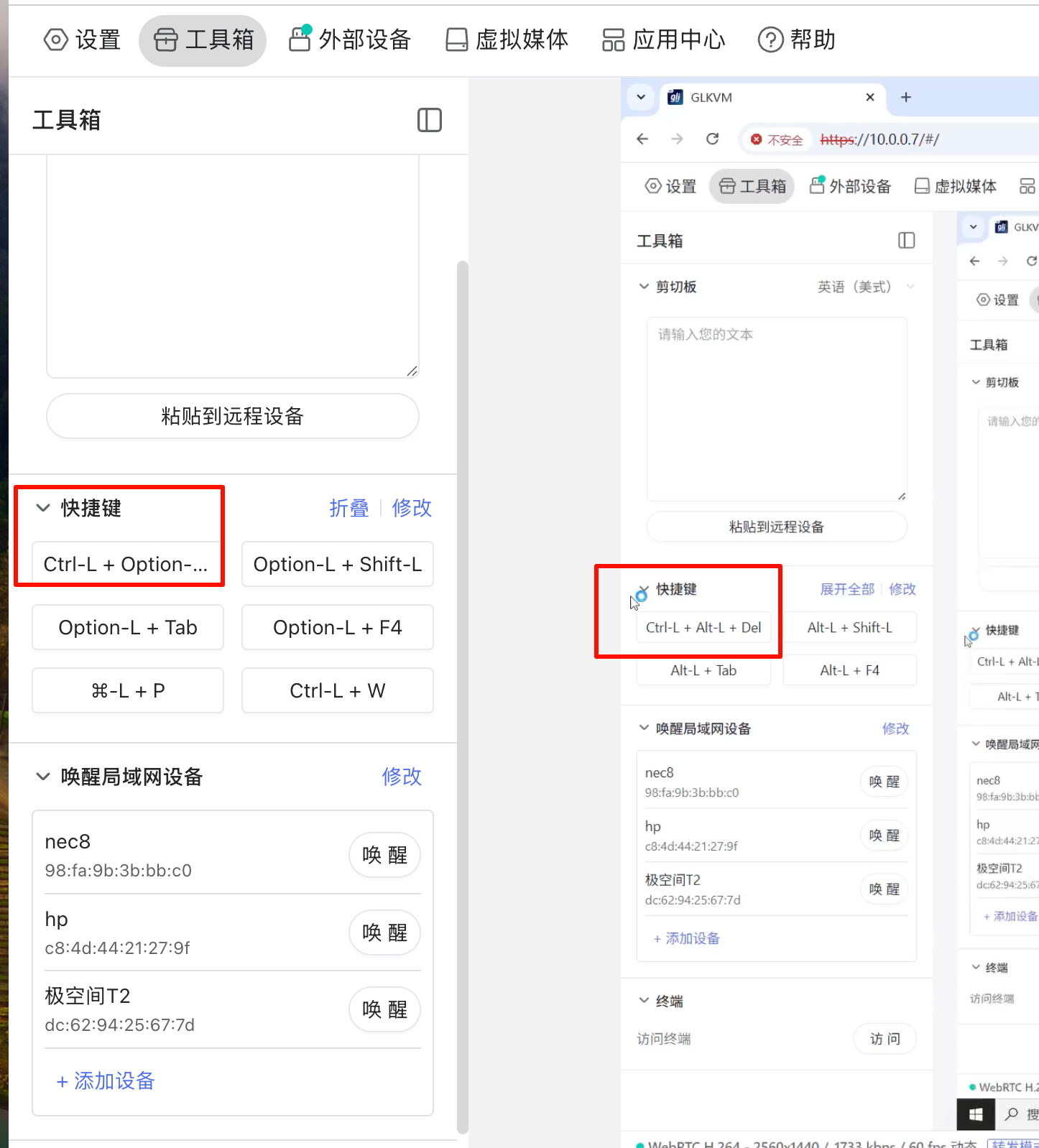The image size is (1039, 1148).
Task: Open the 外部设备 external devices tab
Action: click(349, 40)
